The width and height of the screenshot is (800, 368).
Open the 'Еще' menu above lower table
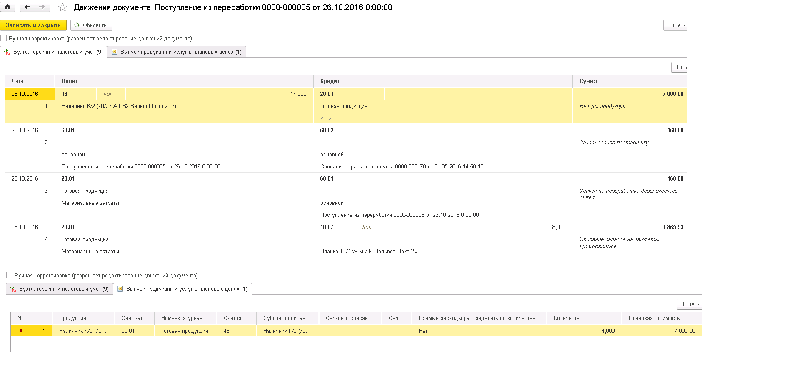pos(689,305)
